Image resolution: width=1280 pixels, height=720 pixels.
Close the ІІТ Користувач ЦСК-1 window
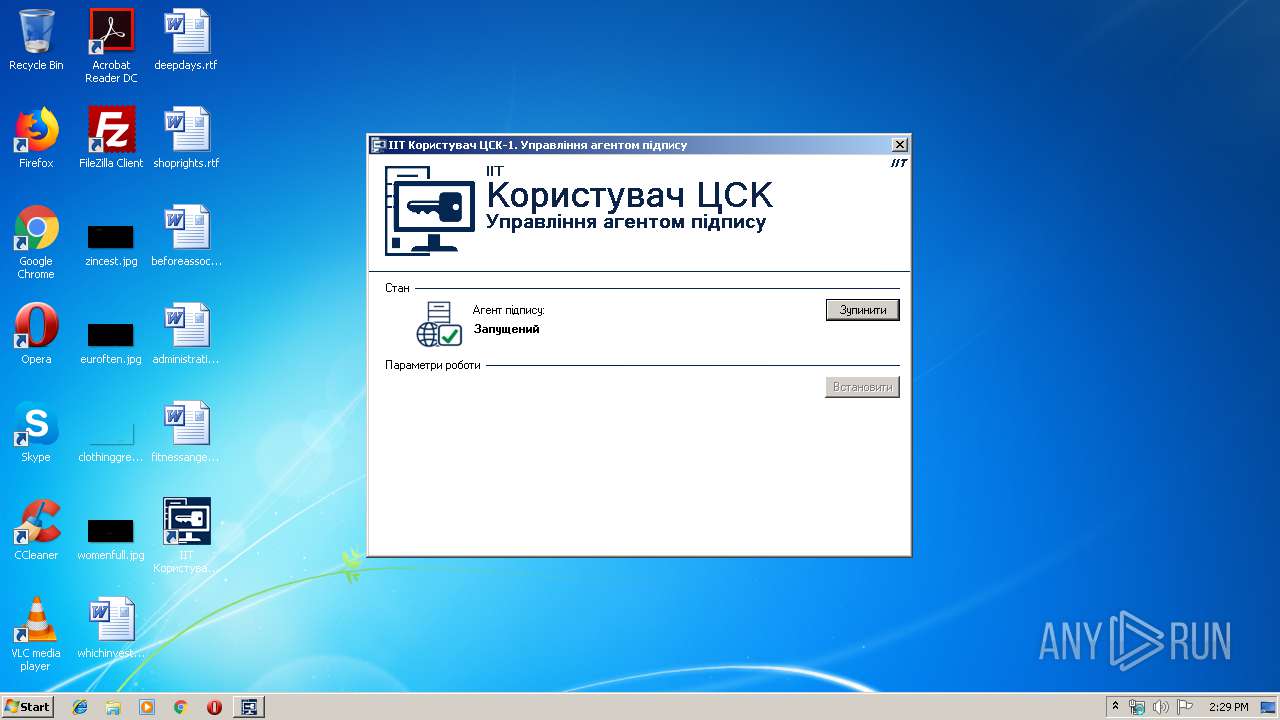899,145
